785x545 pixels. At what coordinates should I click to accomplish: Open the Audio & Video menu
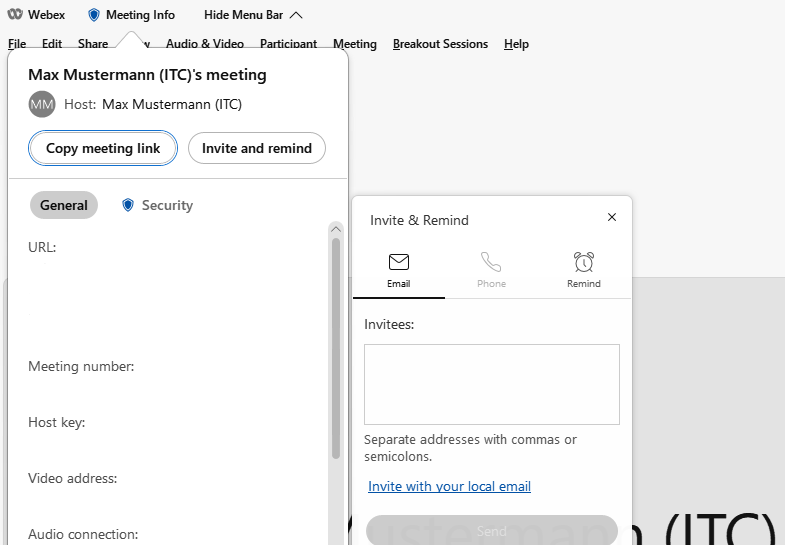[x=204, y=44]
